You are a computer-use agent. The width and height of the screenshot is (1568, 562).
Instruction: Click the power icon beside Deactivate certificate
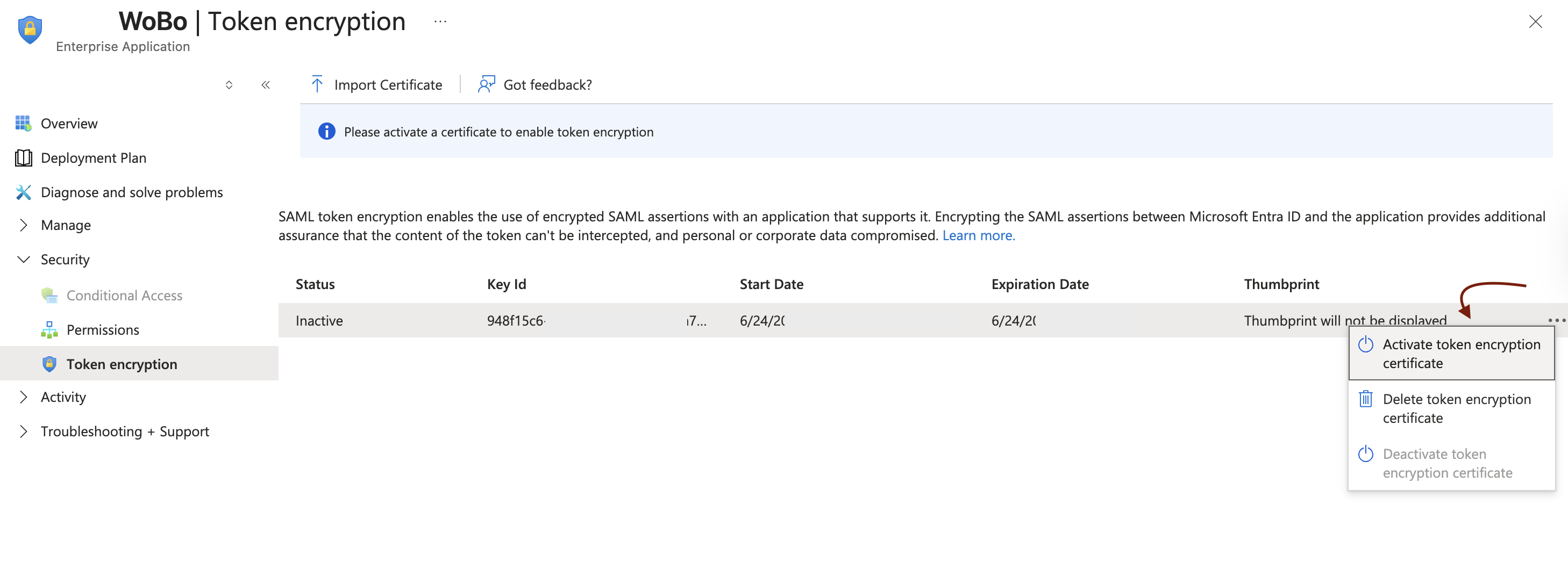[1366, 455]
